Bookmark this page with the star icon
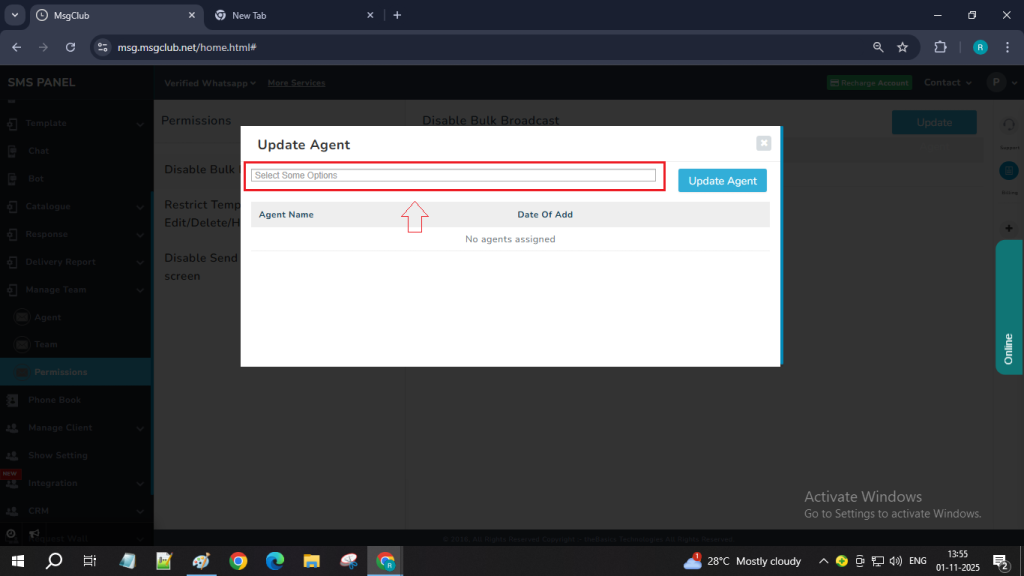1024x576 pixels. (902, 47)
